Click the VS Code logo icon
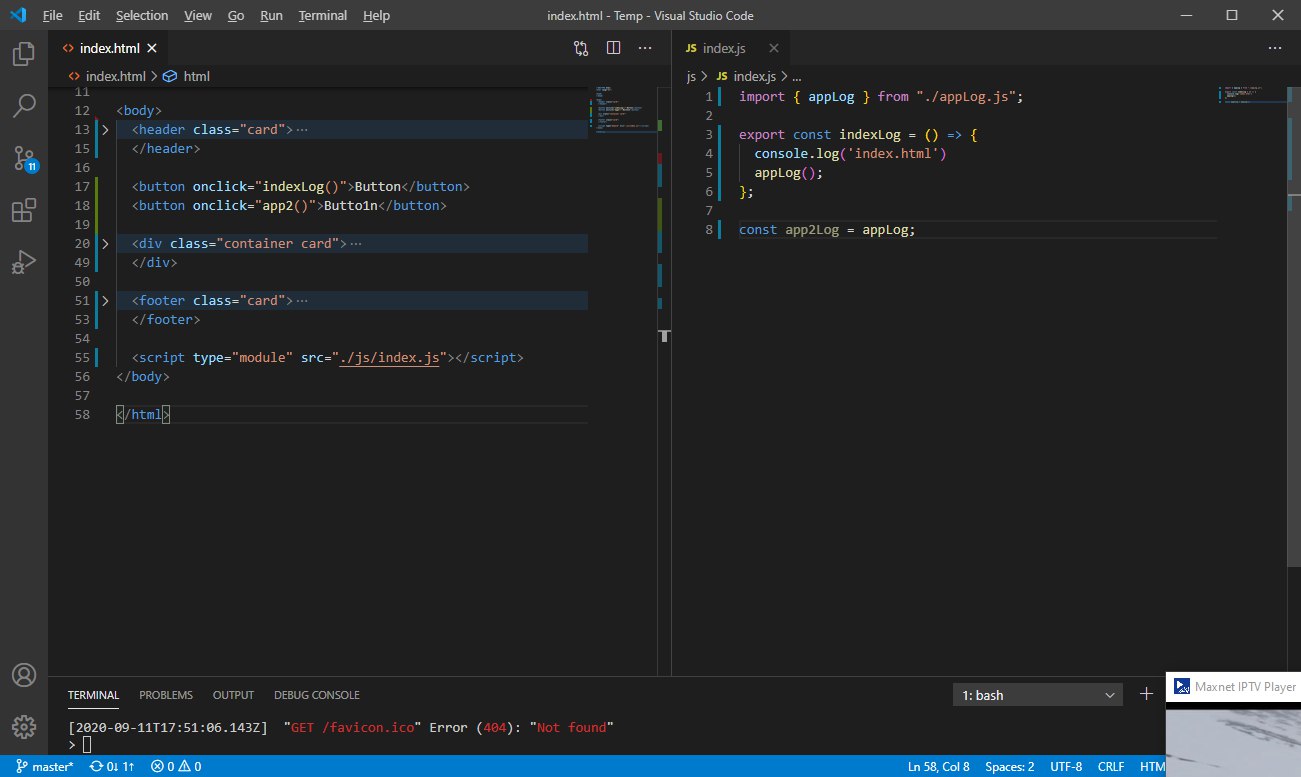 pyautogui.click(x=16, y=15)
